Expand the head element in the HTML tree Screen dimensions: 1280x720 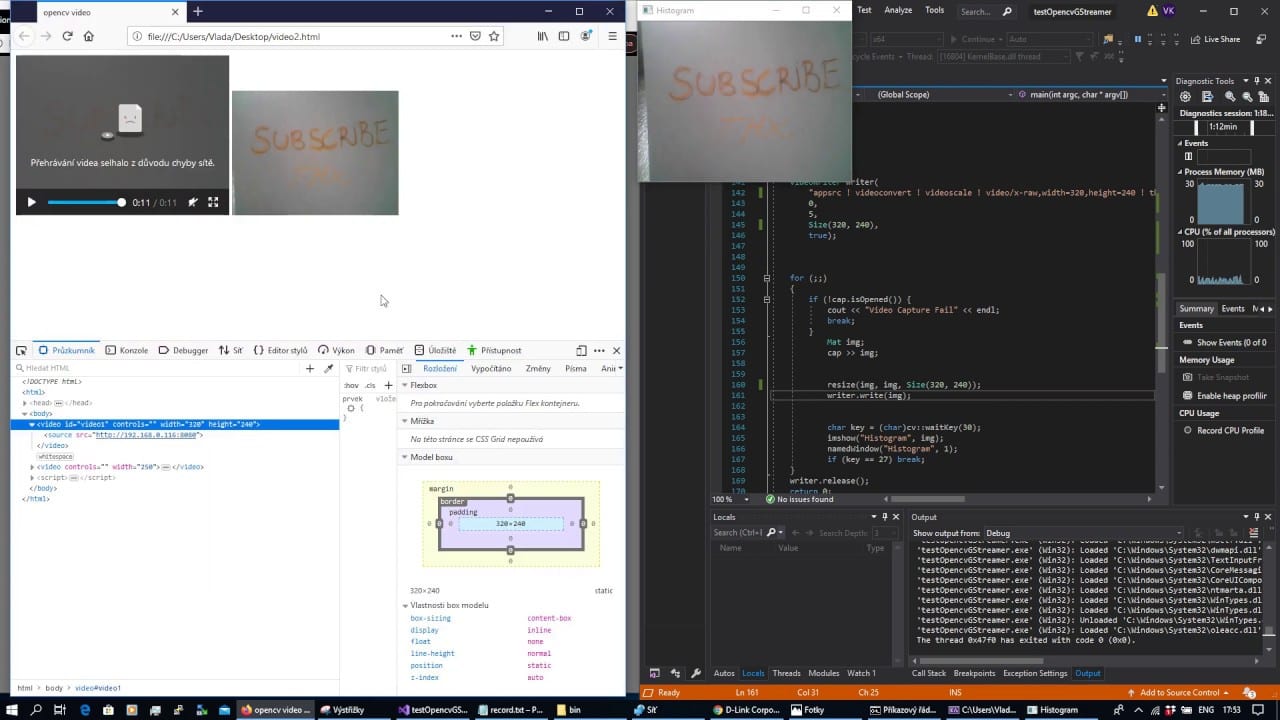[25, 403]
